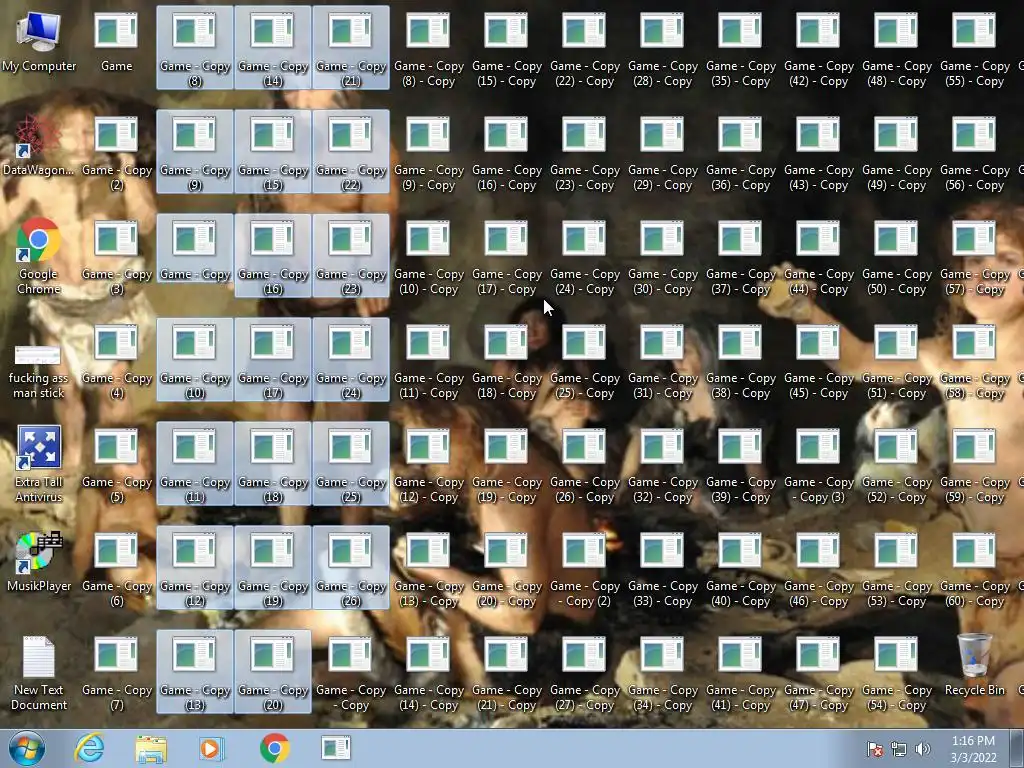
Task: Select the Game - Copy (58) - Copy icon
Action: click(974, 361)
